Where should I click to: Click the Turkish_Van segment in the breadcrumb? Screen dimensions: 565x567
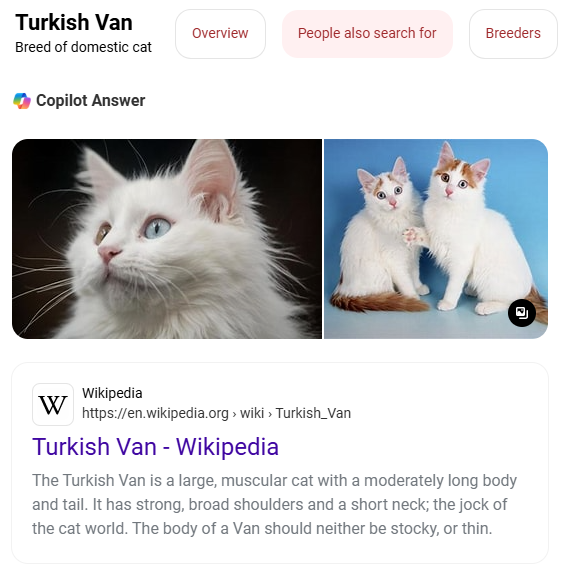tap(313, 413)
